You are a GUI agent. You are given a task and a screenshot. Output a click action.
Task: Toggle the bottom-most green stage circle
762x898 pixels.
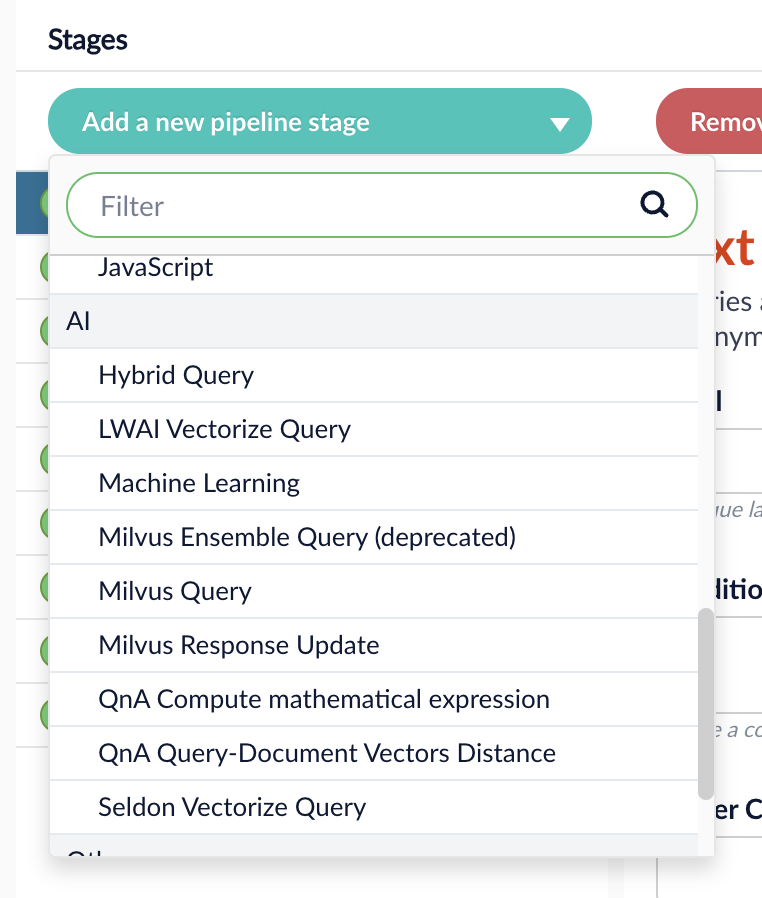coord(44,714)
